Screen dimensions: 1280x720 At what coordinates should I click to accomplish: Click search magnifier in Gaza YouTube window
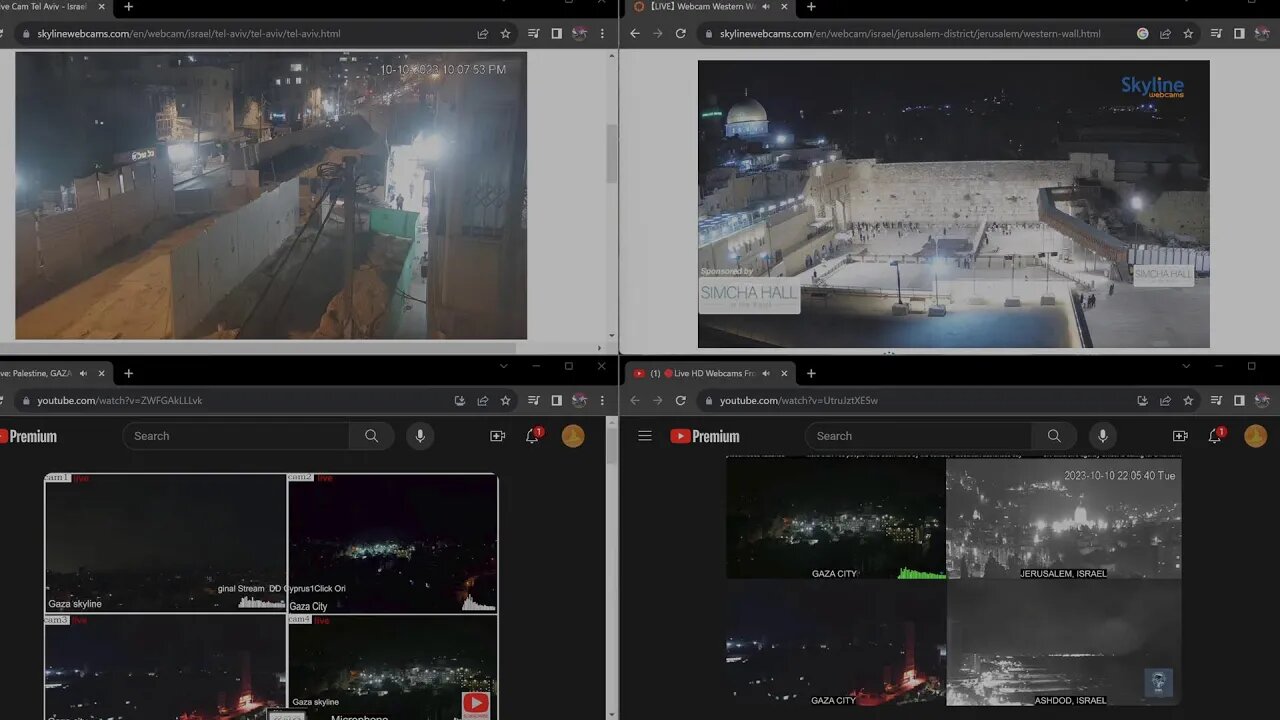coord(372,436)
